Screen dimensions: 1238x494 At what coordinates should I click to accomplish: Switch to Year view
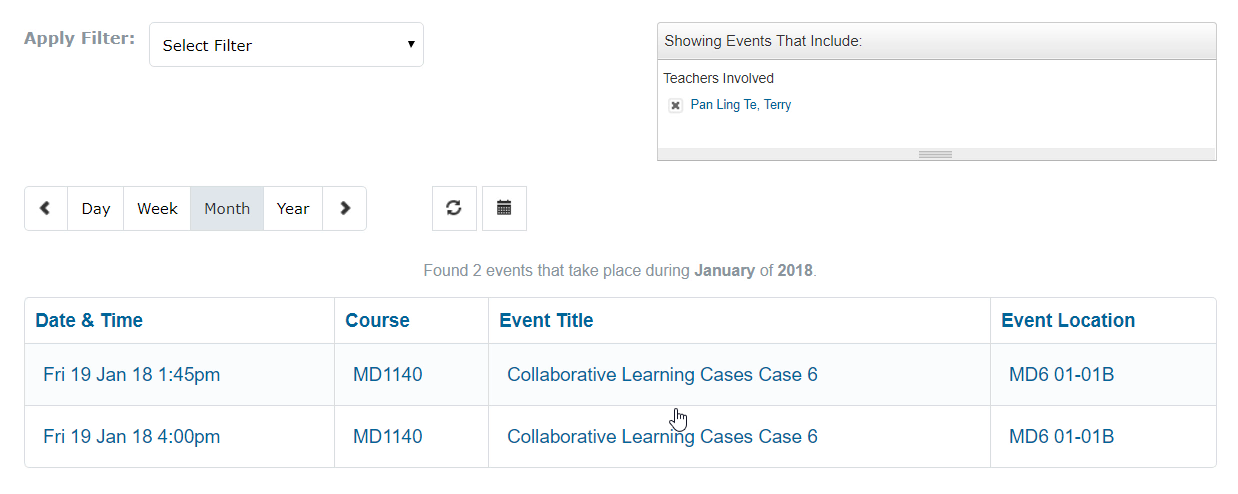pyautogui.click(x=293, y=208)
